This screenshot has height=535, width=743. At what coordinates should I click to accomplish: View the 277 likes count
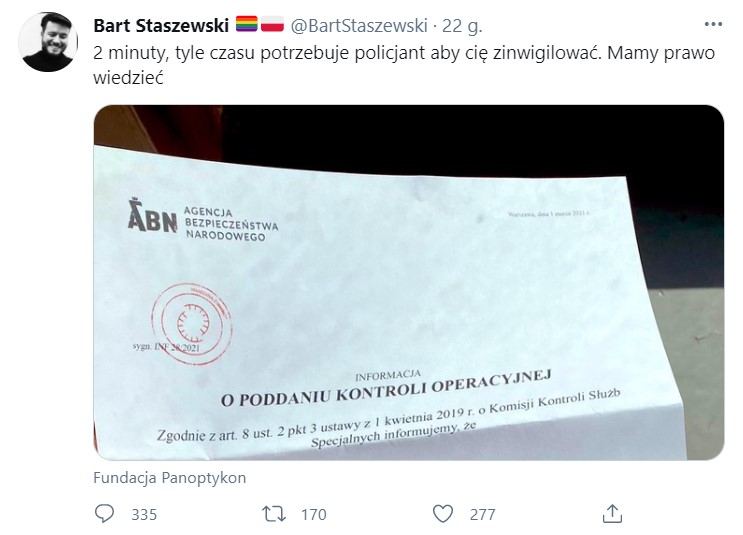point(482,515)
